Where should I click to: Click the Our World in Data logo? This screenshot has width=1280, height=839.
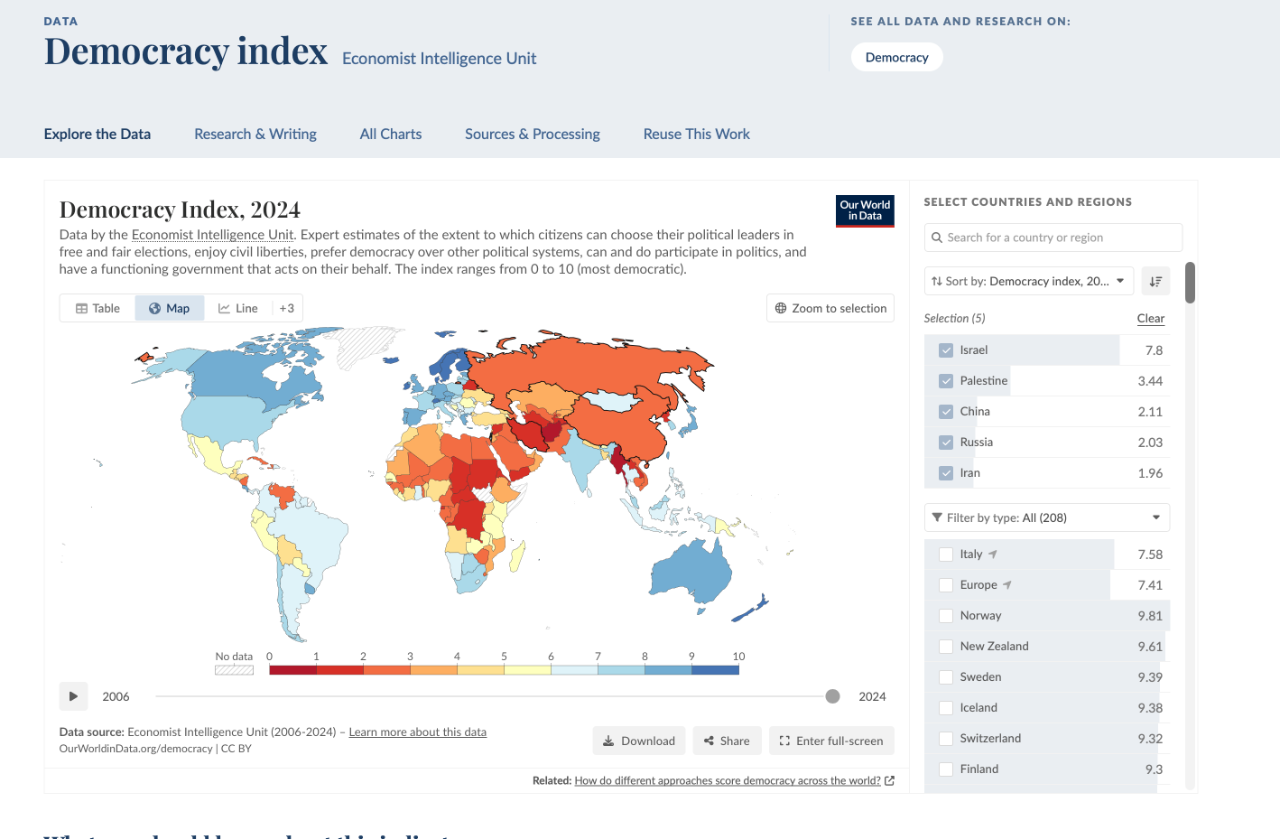pyautogui.click(x=865, y=211)
